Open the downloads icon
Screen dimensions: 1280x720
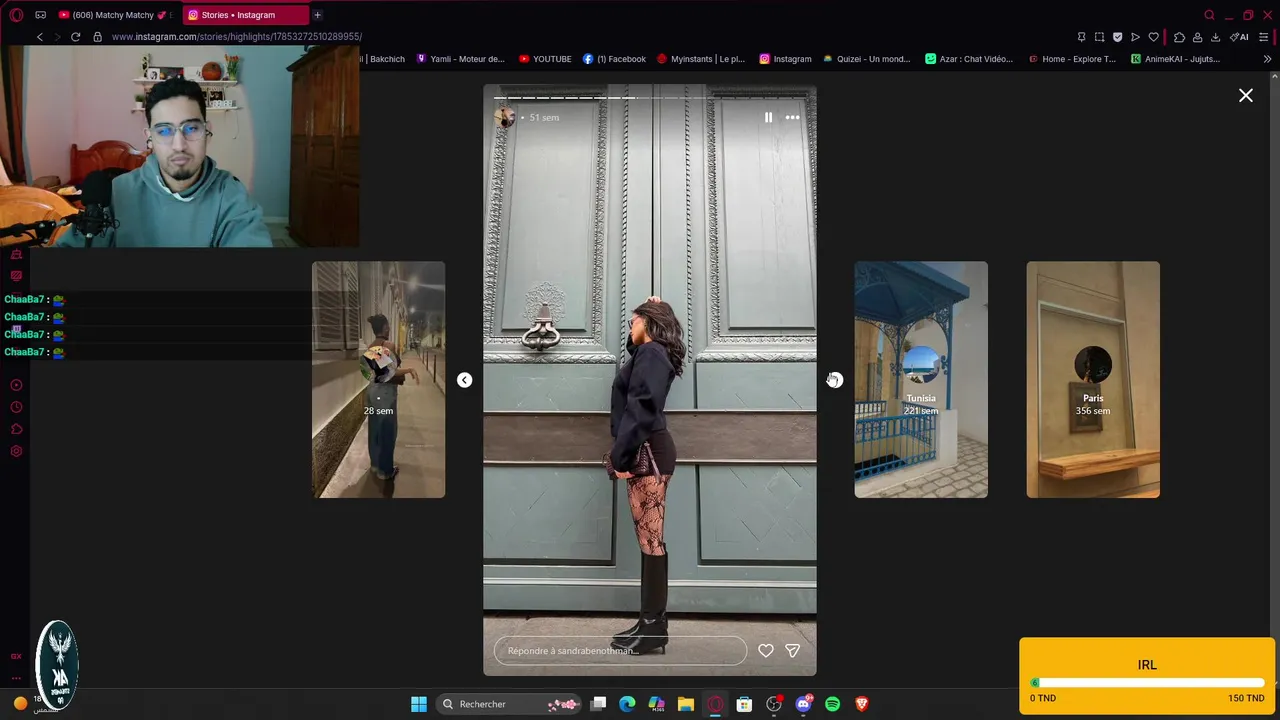1215,37
